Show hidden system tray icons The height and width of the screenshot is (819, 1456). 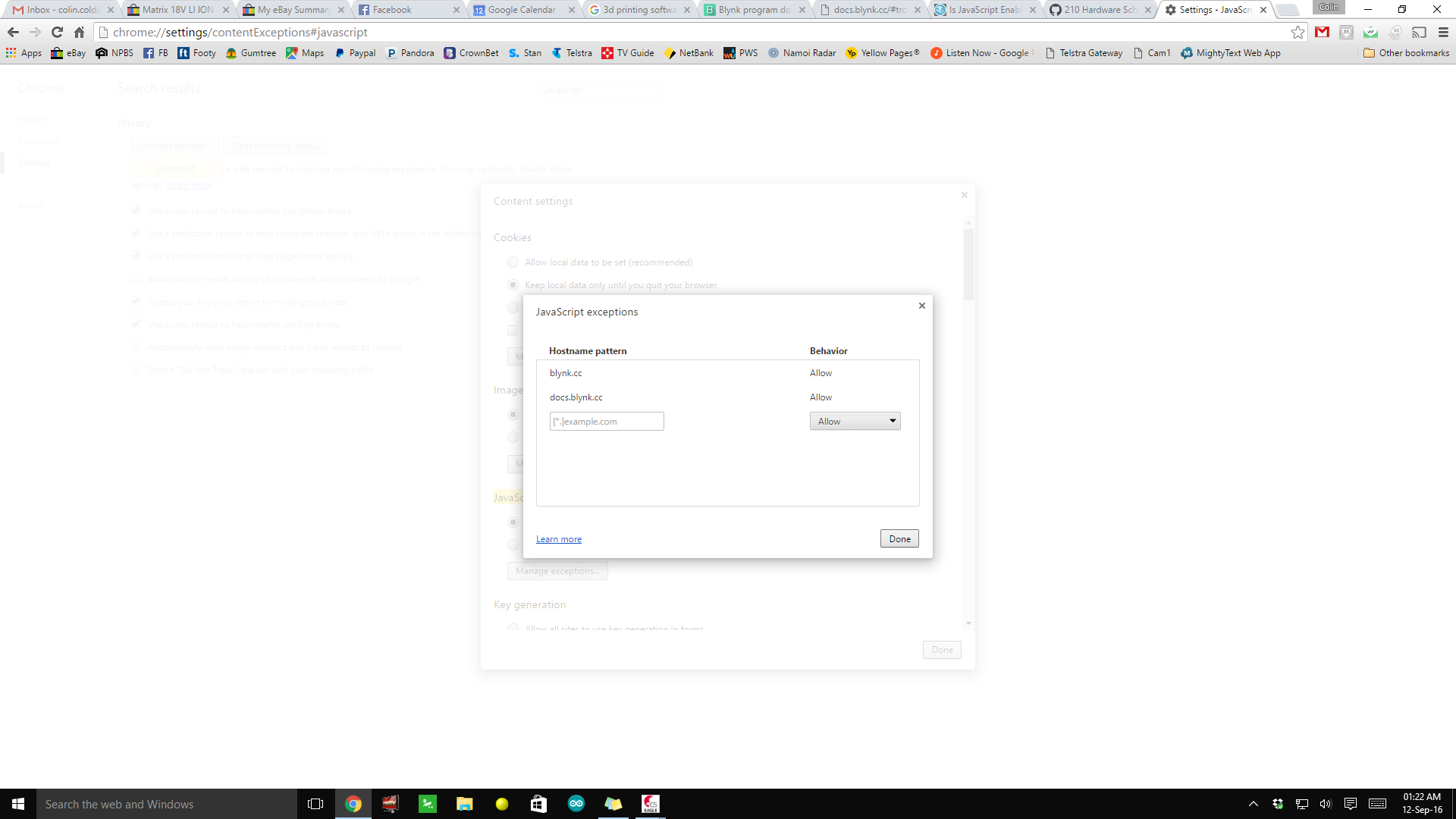1253,804
